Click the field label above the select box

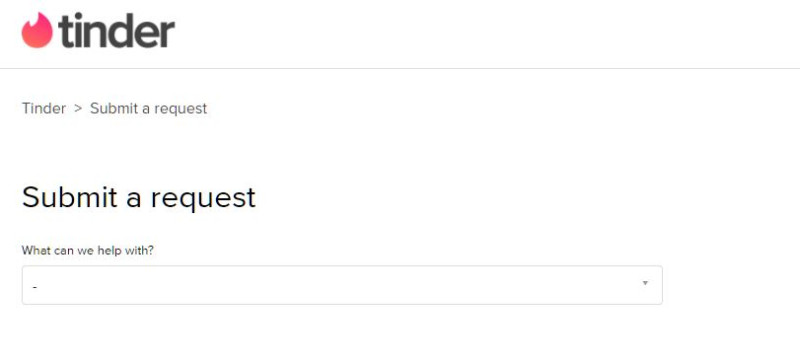(88, 250)
